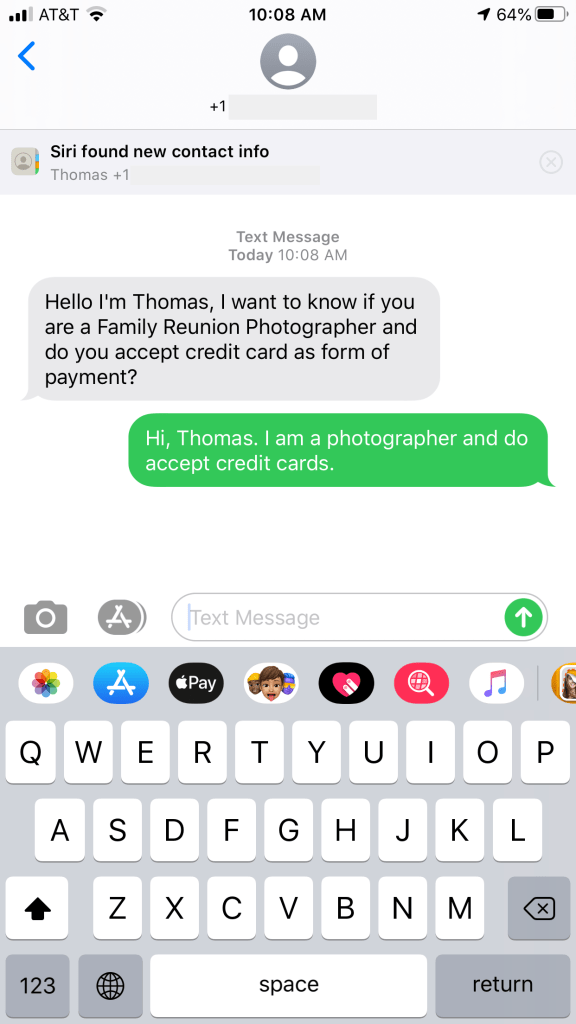Switch keyboard to 123 numbers layout
Image resolution: width=576 pixels, height=1024 pixels.
pyautogui.click(x=37, y=985)
